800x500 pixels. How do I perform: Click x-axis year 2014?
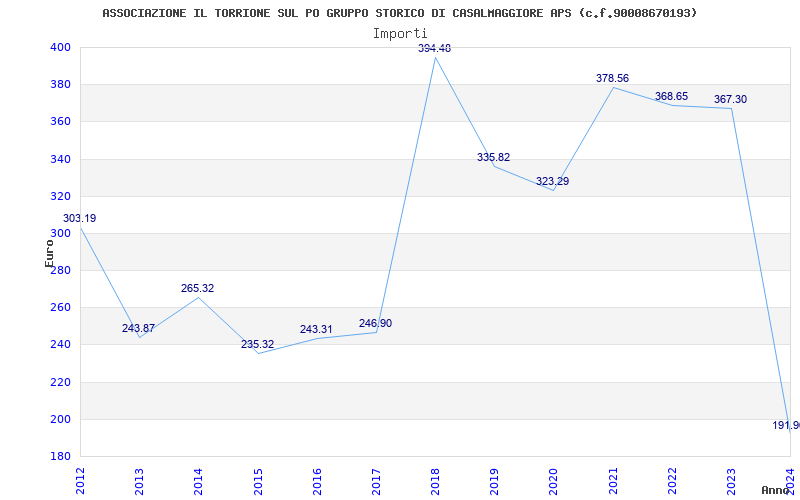(x=198, y=481)
